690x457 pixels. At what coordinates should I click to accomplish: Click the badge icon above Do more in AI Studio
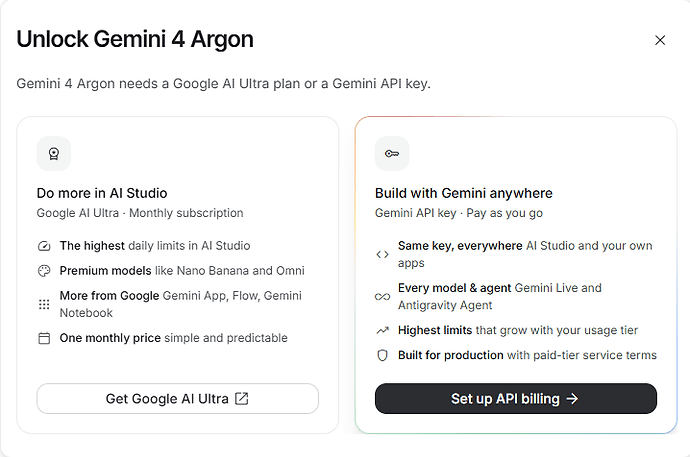[54, 154]
